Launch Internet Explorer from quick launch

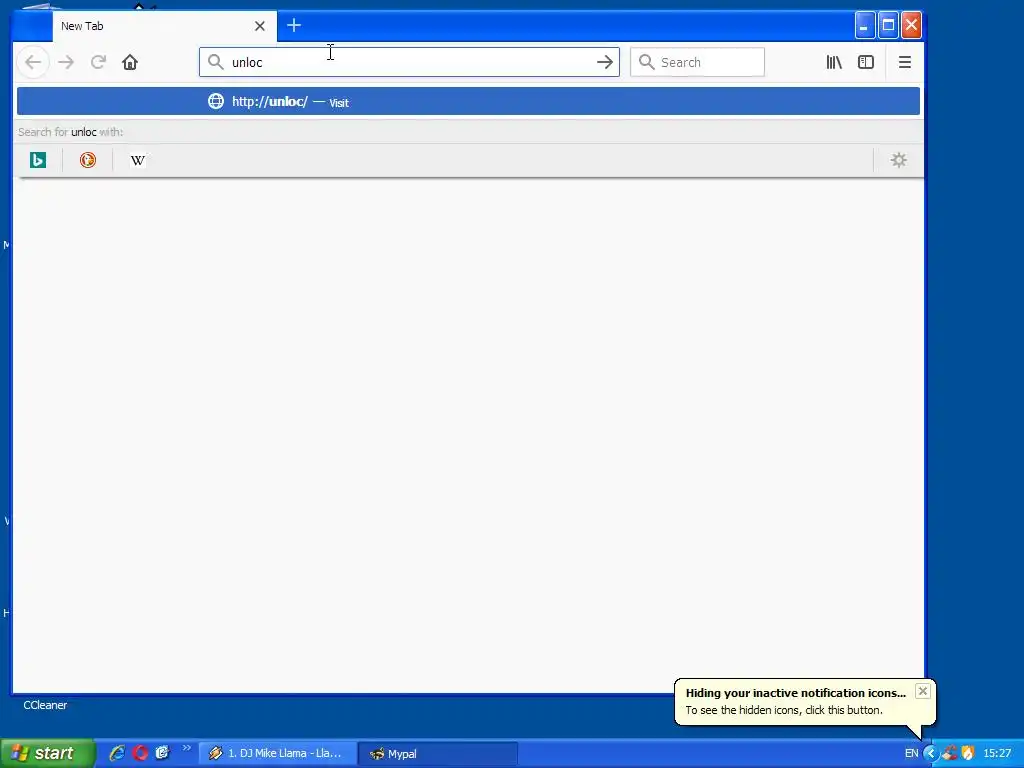point(117,753)
